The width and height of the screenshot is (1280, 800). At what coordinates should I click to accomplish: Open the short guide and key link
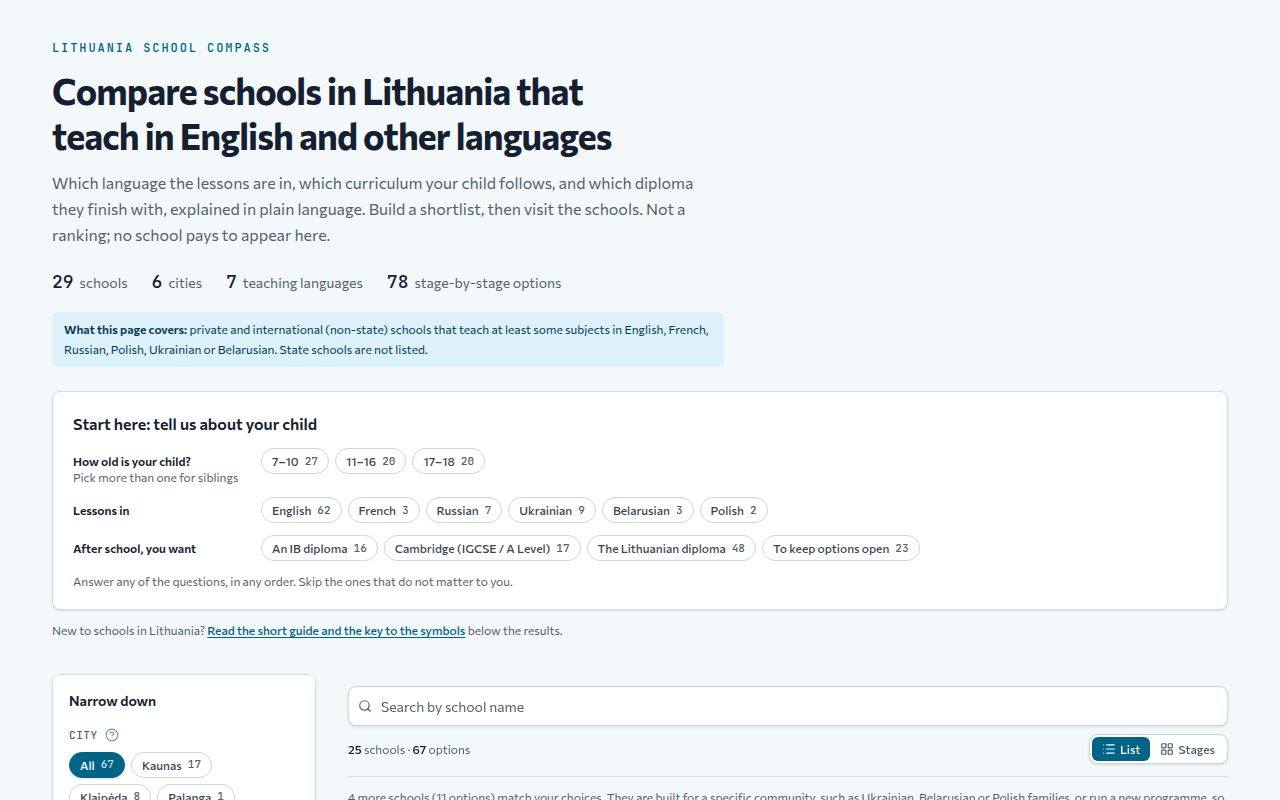336,631
